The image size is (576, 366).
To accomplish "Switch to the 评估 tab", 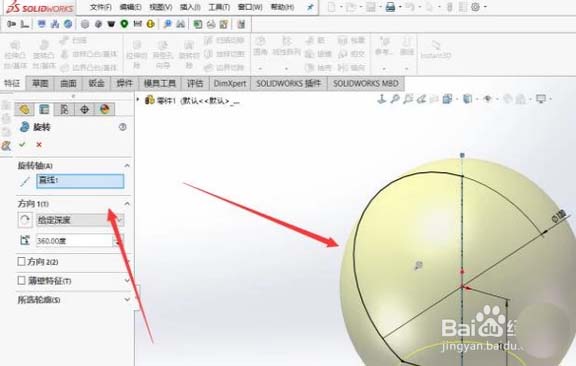I will [195, 83].
